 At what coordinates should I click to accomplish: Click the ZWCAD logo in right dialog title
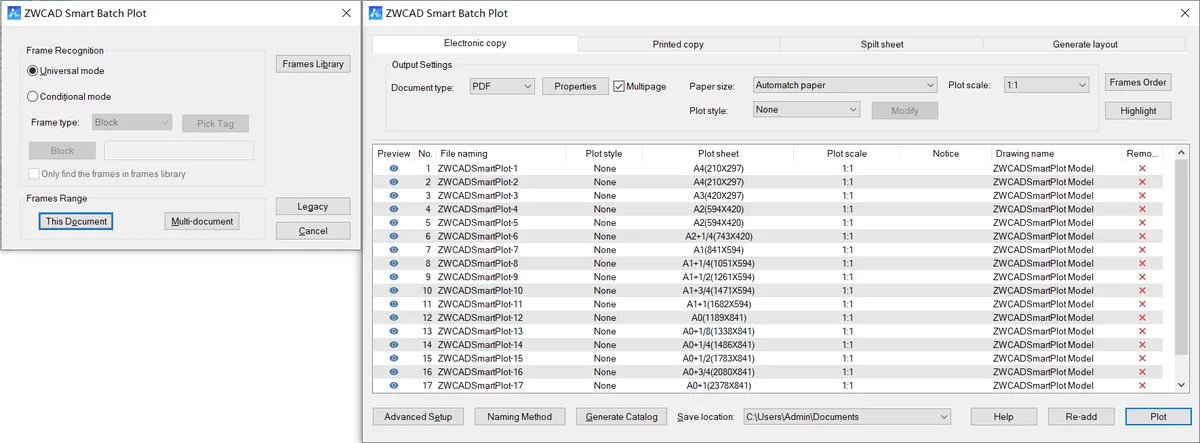(376, 13)
